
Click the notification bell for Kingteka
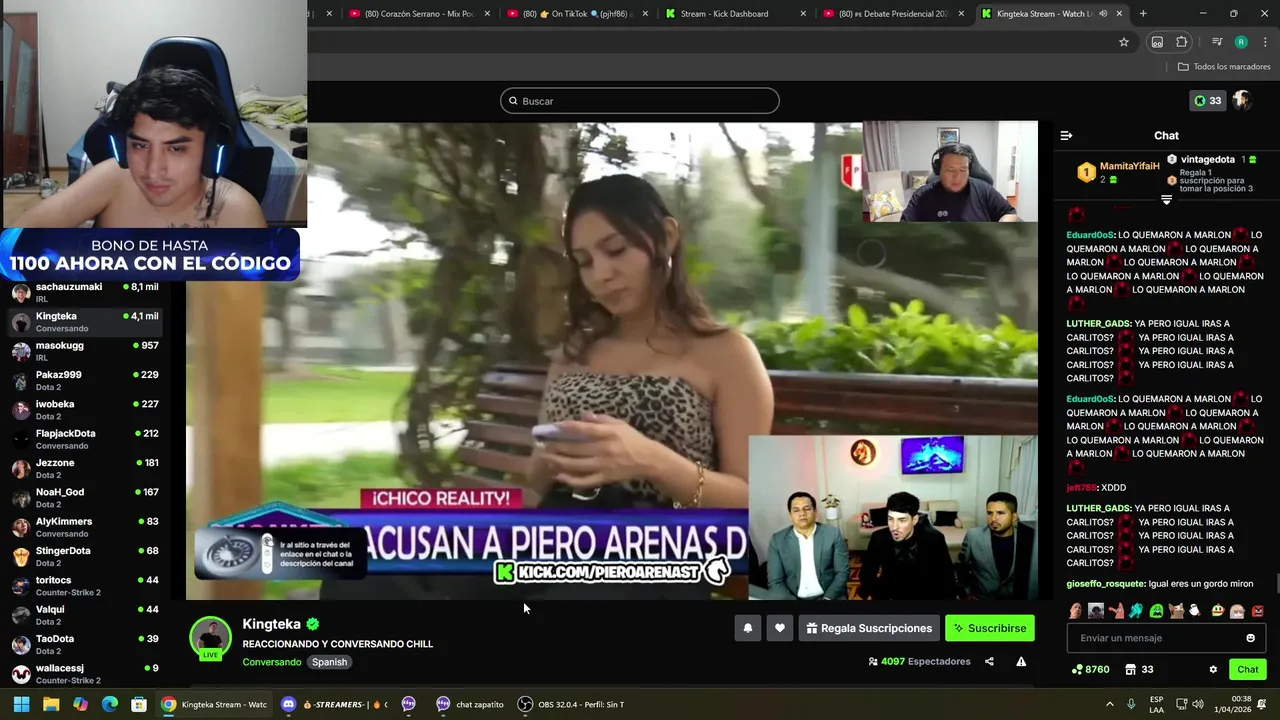[747, 628]
